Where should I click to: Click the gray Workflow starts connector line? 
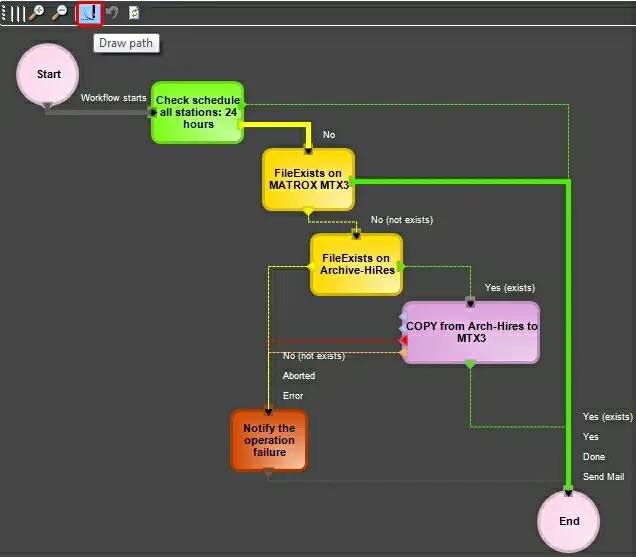[x=100, y=112]
